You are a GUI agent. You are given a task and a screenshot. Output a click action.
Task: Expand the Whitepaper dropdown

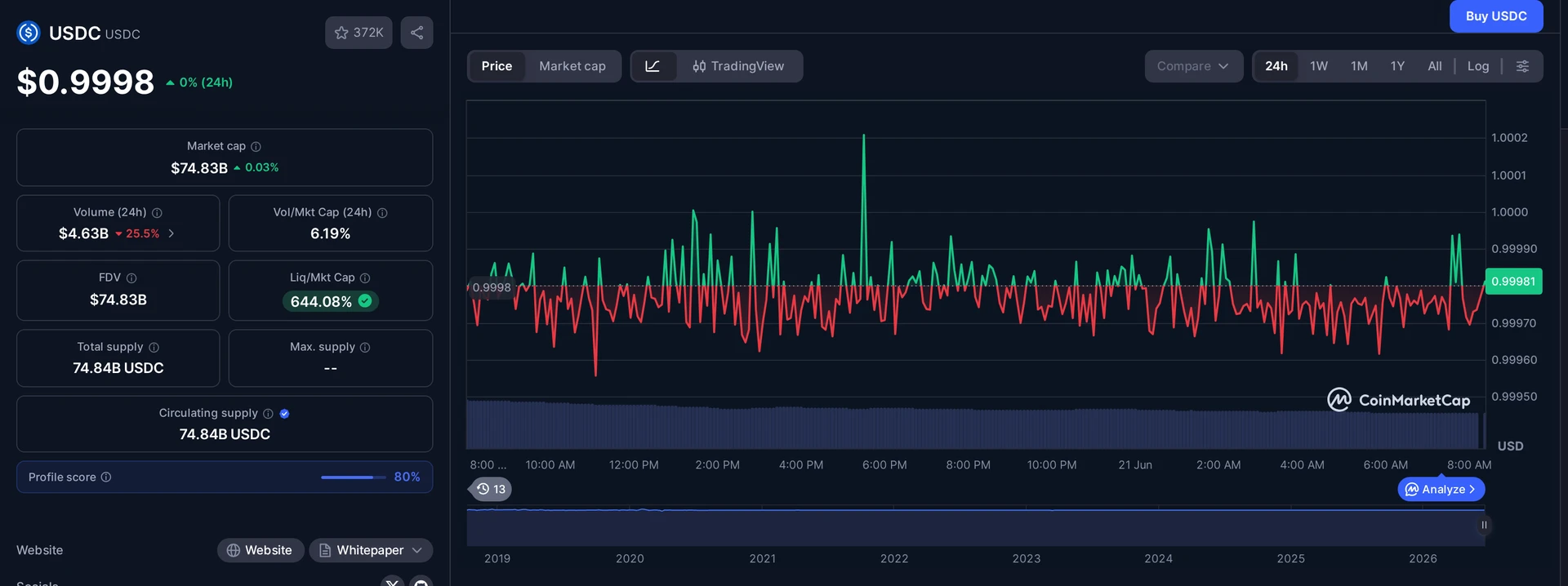pyautogui.click(x=371, y=550)
